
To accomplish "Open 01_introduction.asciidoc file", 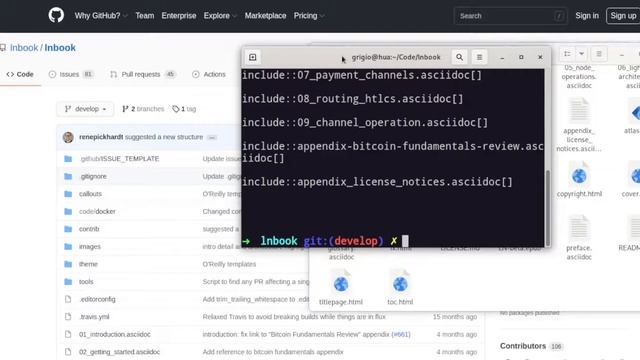I will point(115,334).
